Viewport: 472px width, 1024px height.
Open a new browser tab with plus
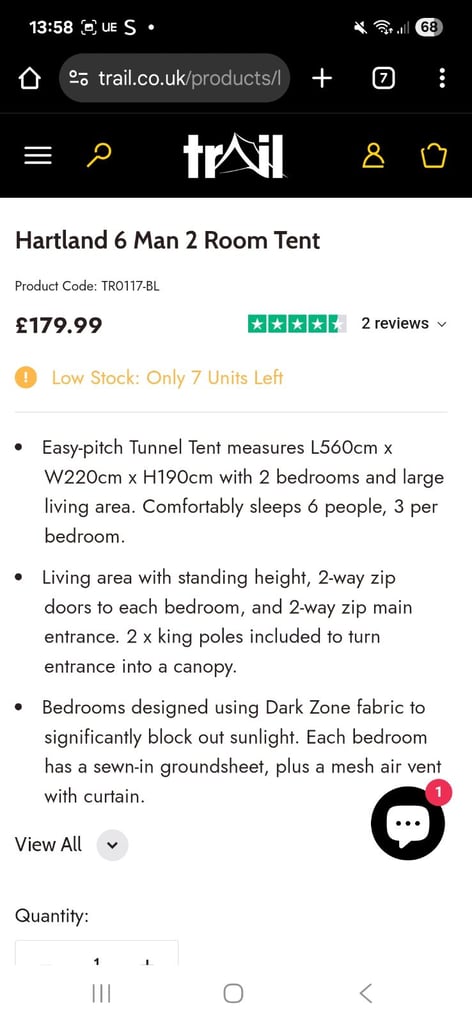click(x=322, y=78)
